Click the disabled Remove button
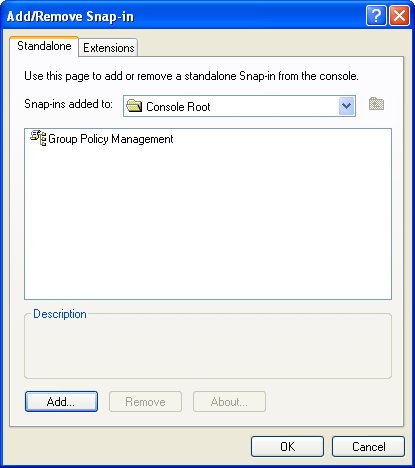The width and height of the screenshot is (415, 468). coord(145,402)
